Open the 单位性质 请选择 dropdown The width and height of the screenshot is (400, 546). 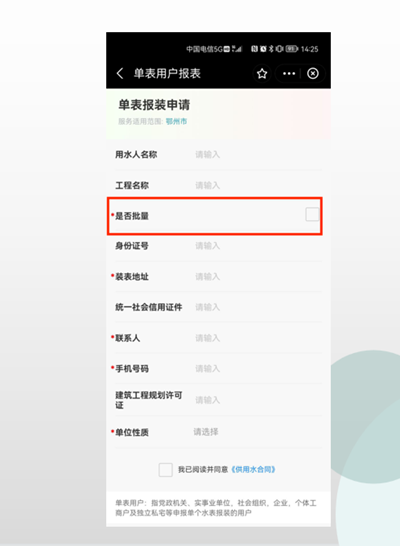pyautogui.click(x=257, y=432)
